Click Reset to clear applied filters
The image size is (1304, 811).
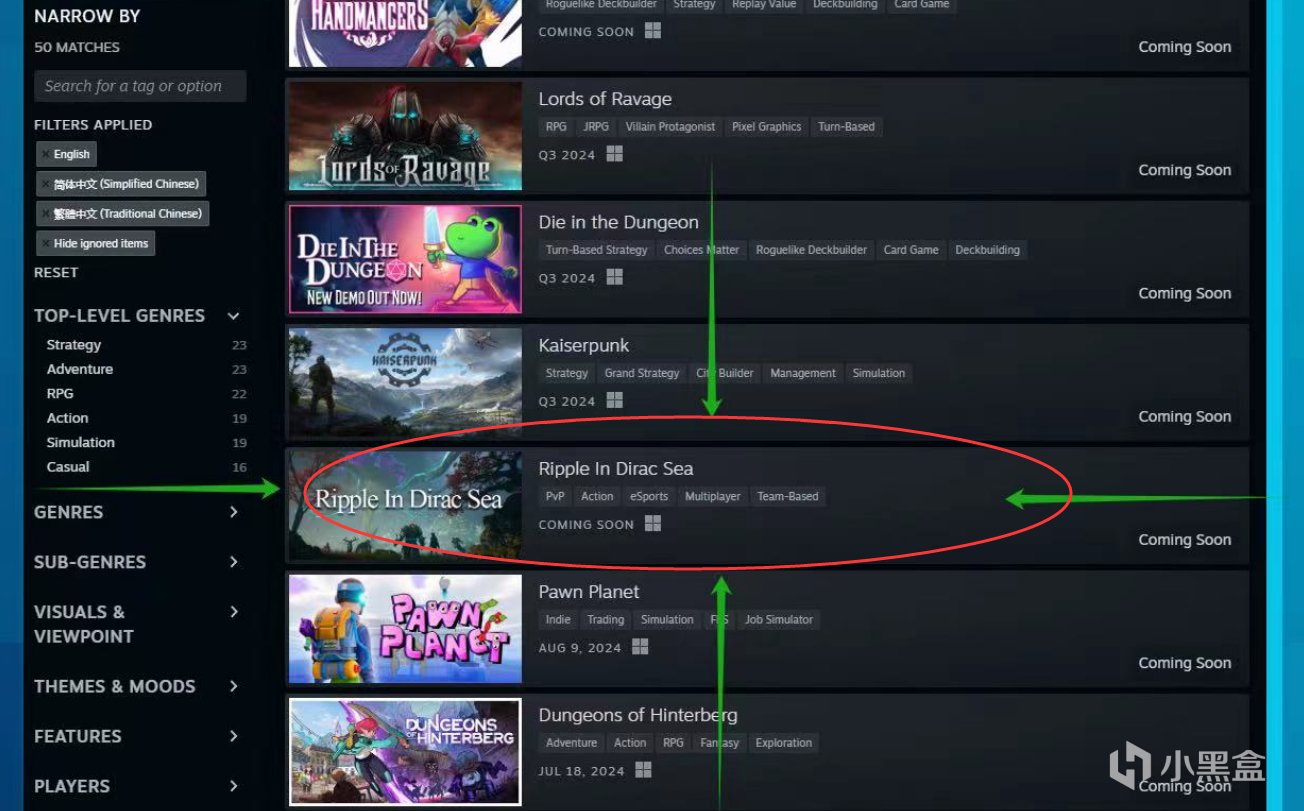point(56,272)
